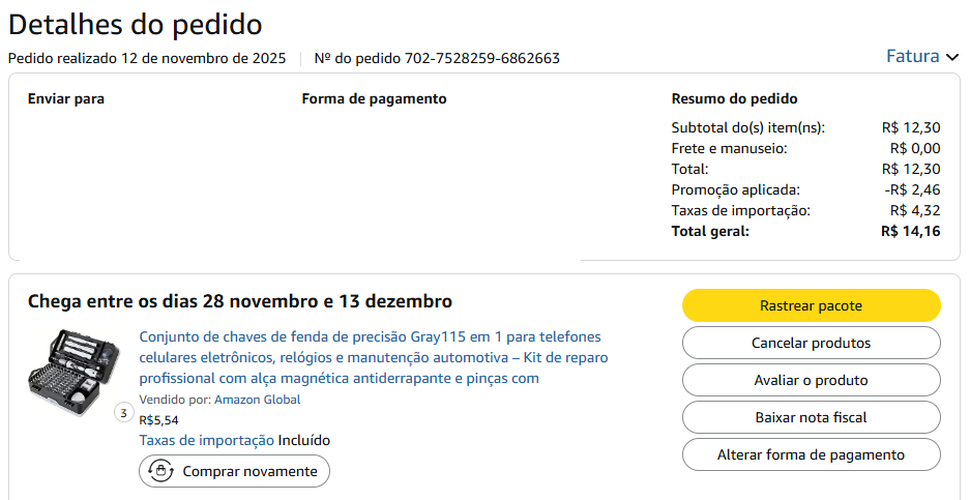Click the Resumo do pedido heading
This screenshot has height=500, width=970.
tap(734, 99)
